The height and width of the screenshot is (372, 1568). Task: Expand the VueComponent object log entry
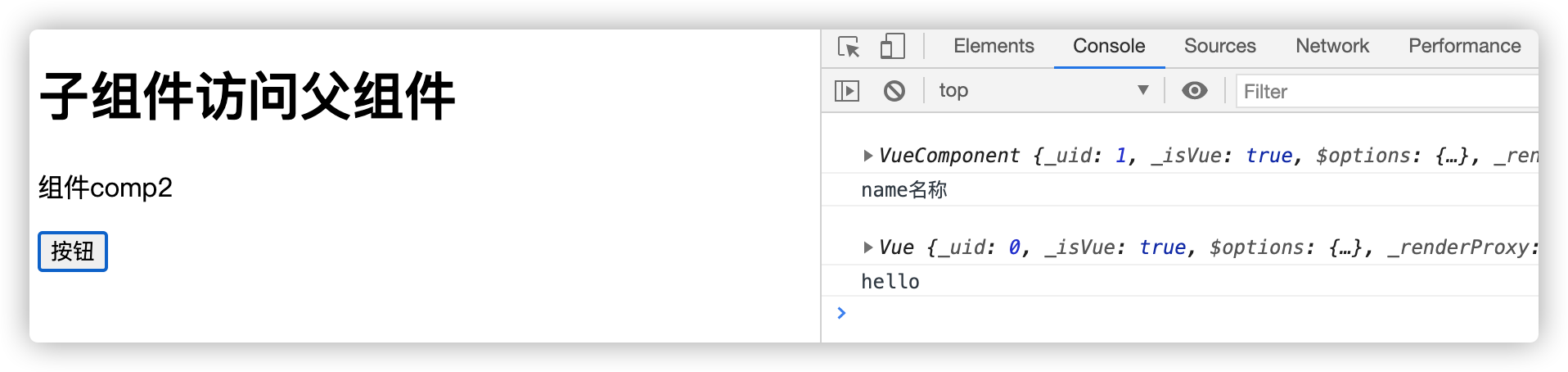coord(868,156)
